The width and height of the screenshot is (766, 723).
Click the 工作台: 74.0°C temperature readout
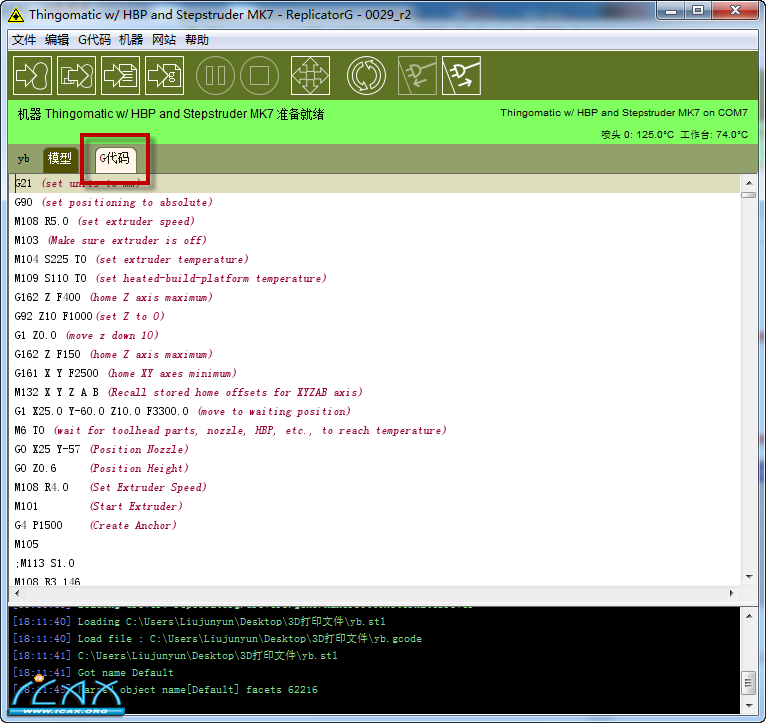click(714, 135)
